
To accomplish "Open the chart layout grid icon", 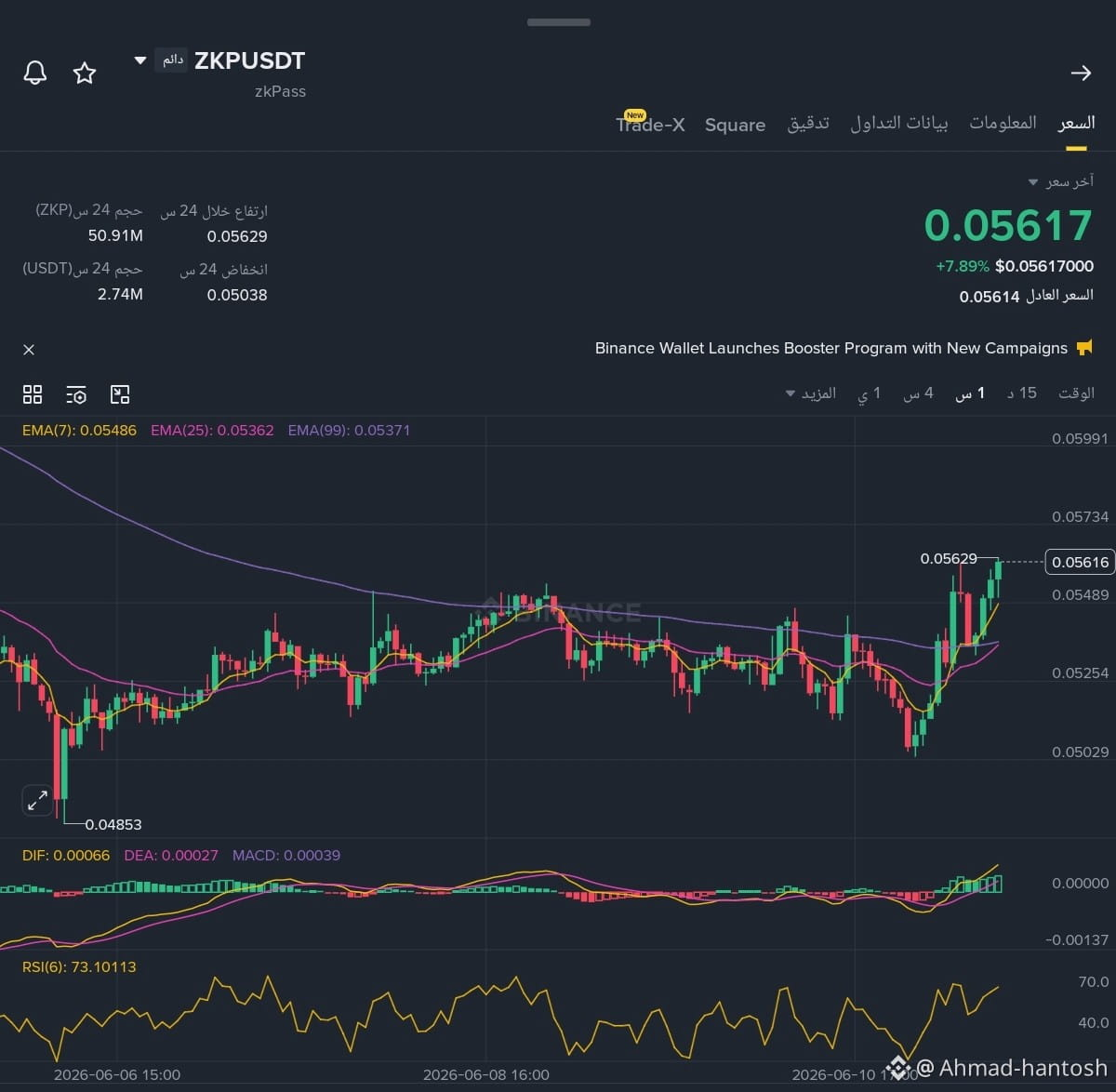I will [33, 394].
